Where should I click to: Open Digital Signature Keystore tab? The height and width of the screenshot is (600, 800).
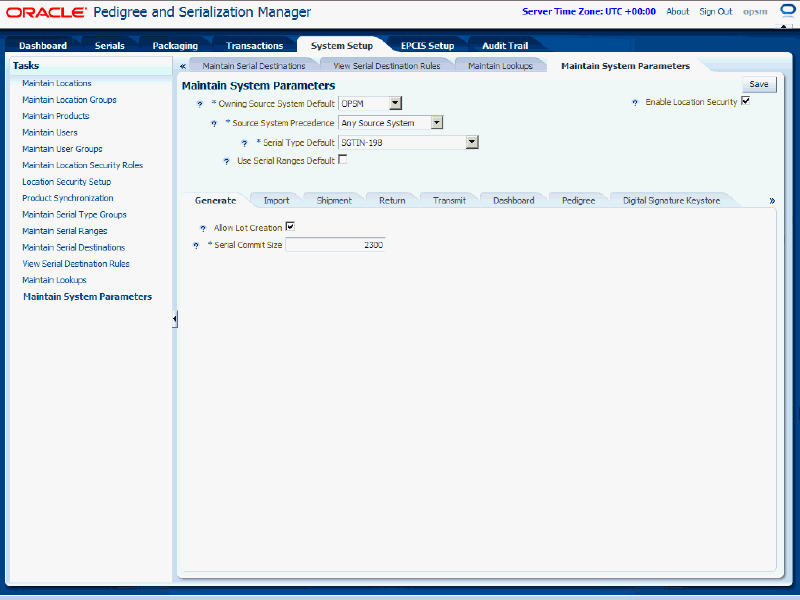click(x=671, y=201)
